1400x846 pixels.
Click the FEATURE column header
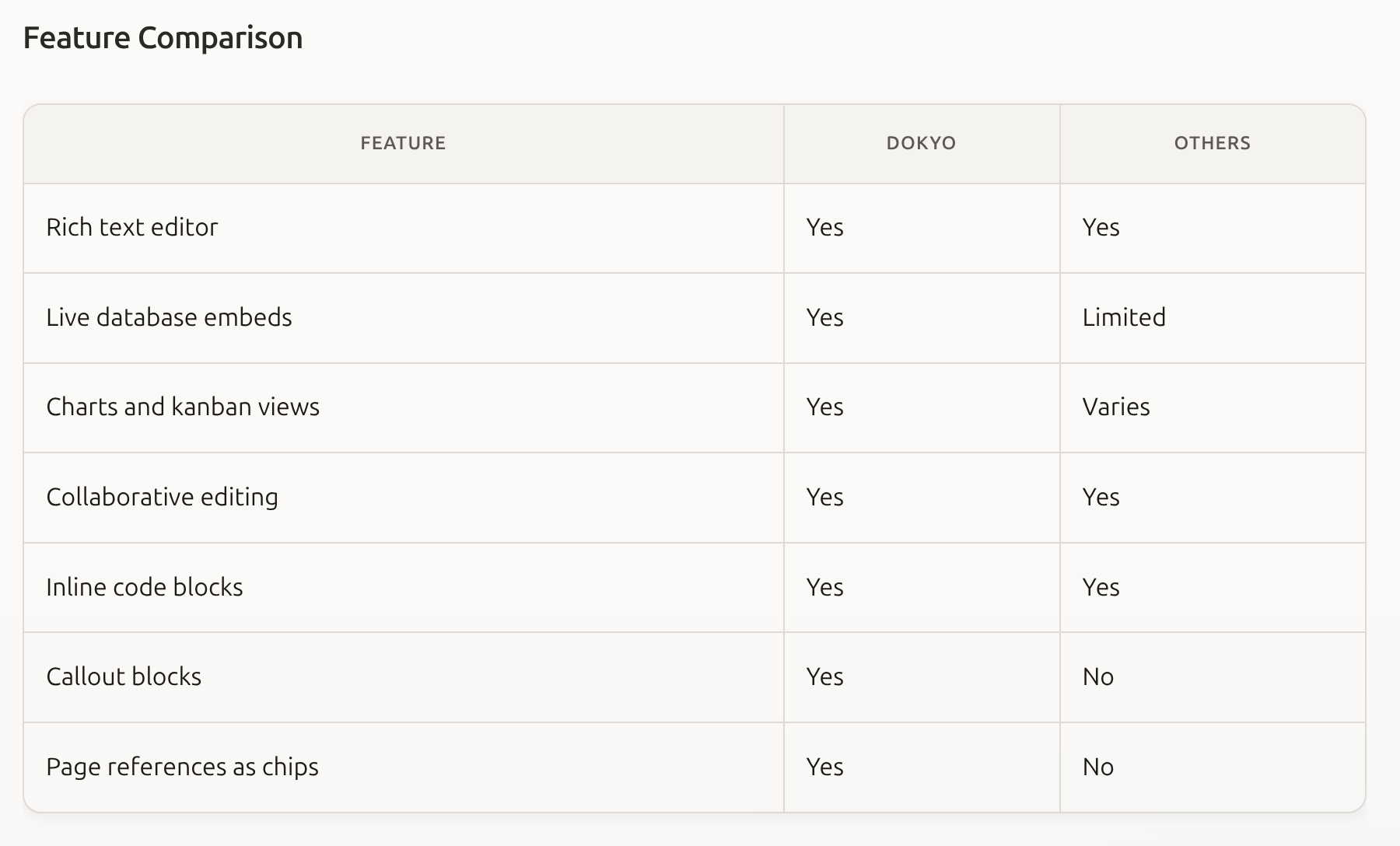coord(403,143)
